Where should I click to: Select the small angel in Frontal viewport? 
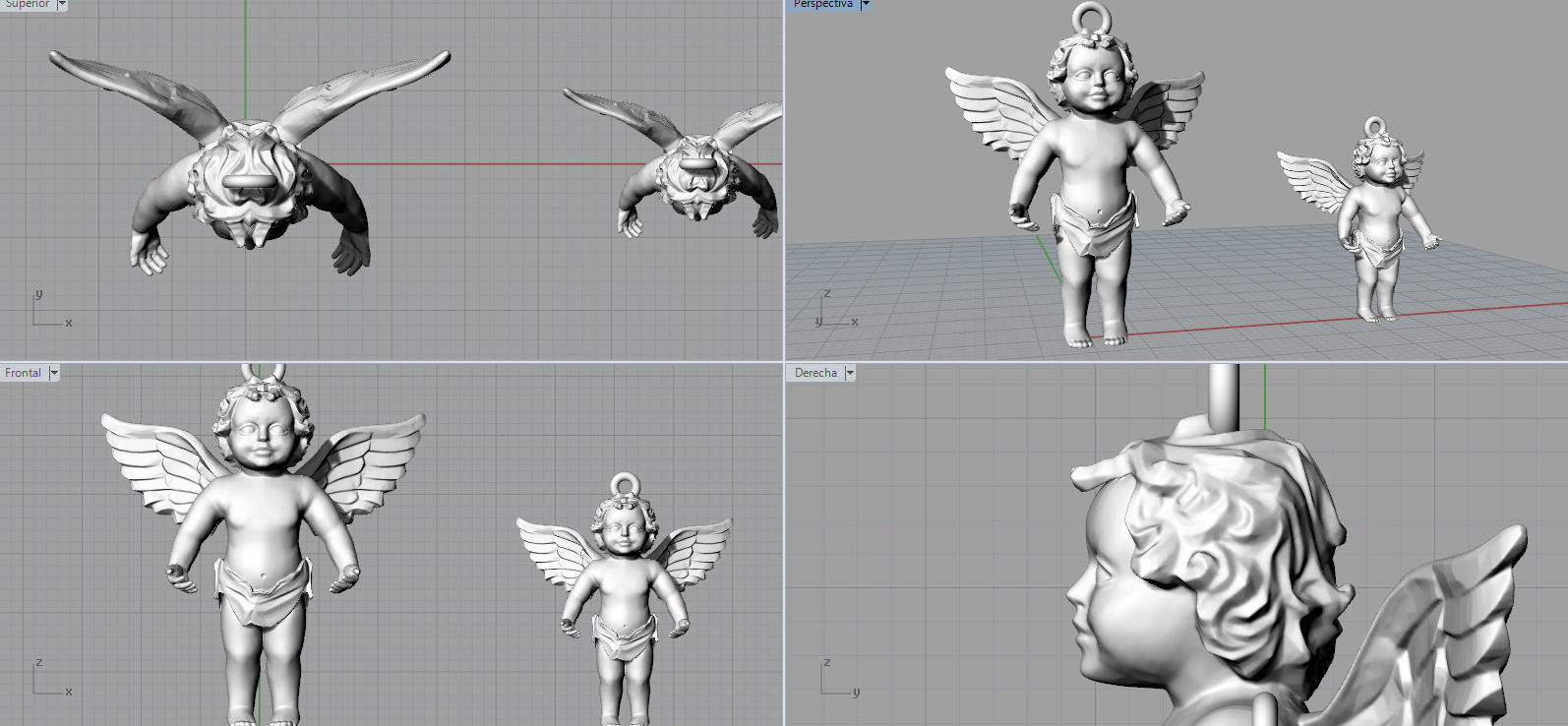(624, 600)
